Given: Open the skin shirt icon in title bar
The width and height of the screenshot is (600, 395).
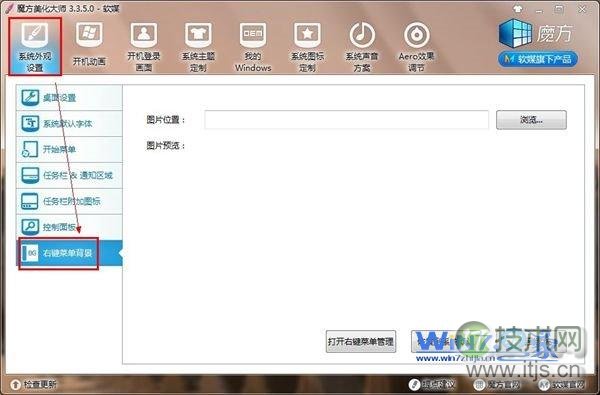Looking at the screenshot, I should pos(518,9).
